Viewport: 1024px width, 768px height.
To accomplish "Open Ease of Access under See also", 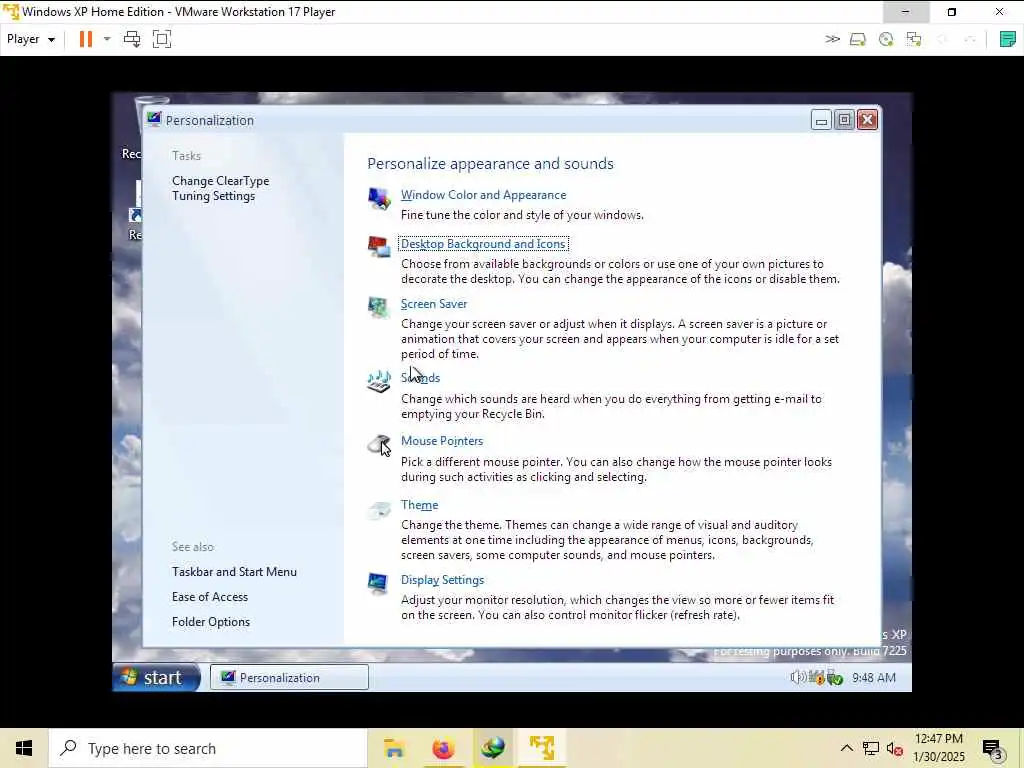I will (x=210, y=597).
